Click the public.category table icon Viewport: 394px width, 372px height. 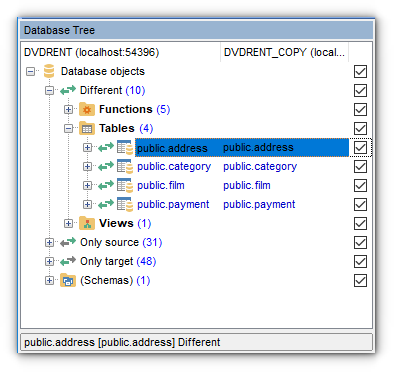(125, 166)
